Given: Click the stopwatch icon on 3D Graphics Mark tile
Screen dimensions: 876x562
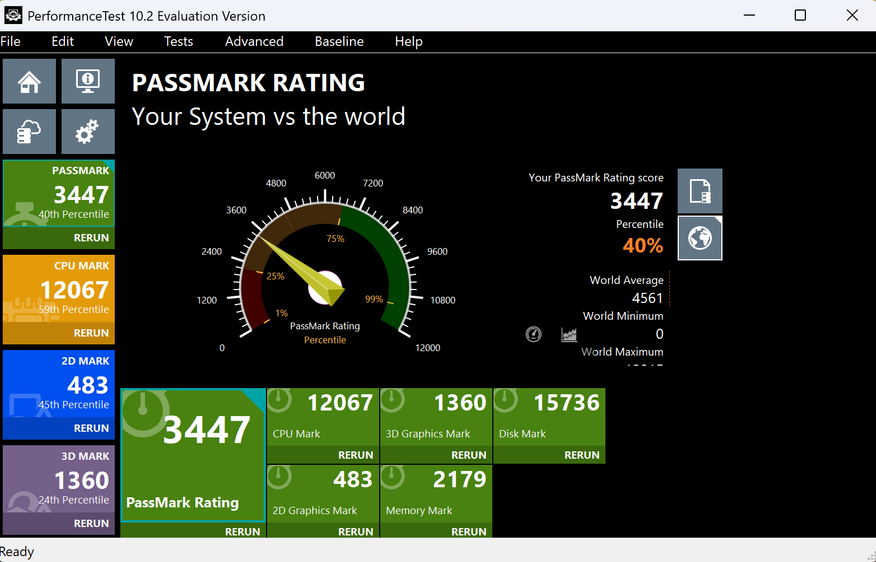Looking at the screenshot, I should pyautogui.click(x=393, y=400).
